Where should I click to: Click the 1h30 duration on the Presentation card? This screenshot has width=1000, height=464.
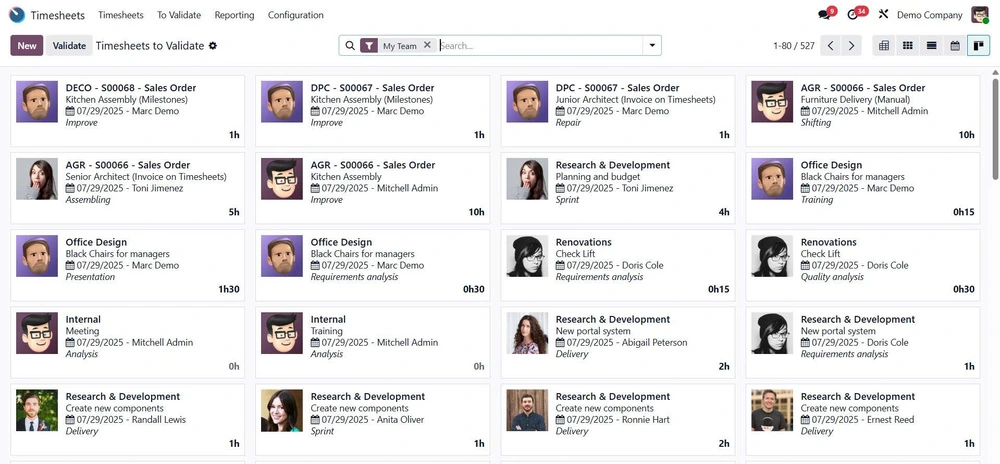[229, 289]
